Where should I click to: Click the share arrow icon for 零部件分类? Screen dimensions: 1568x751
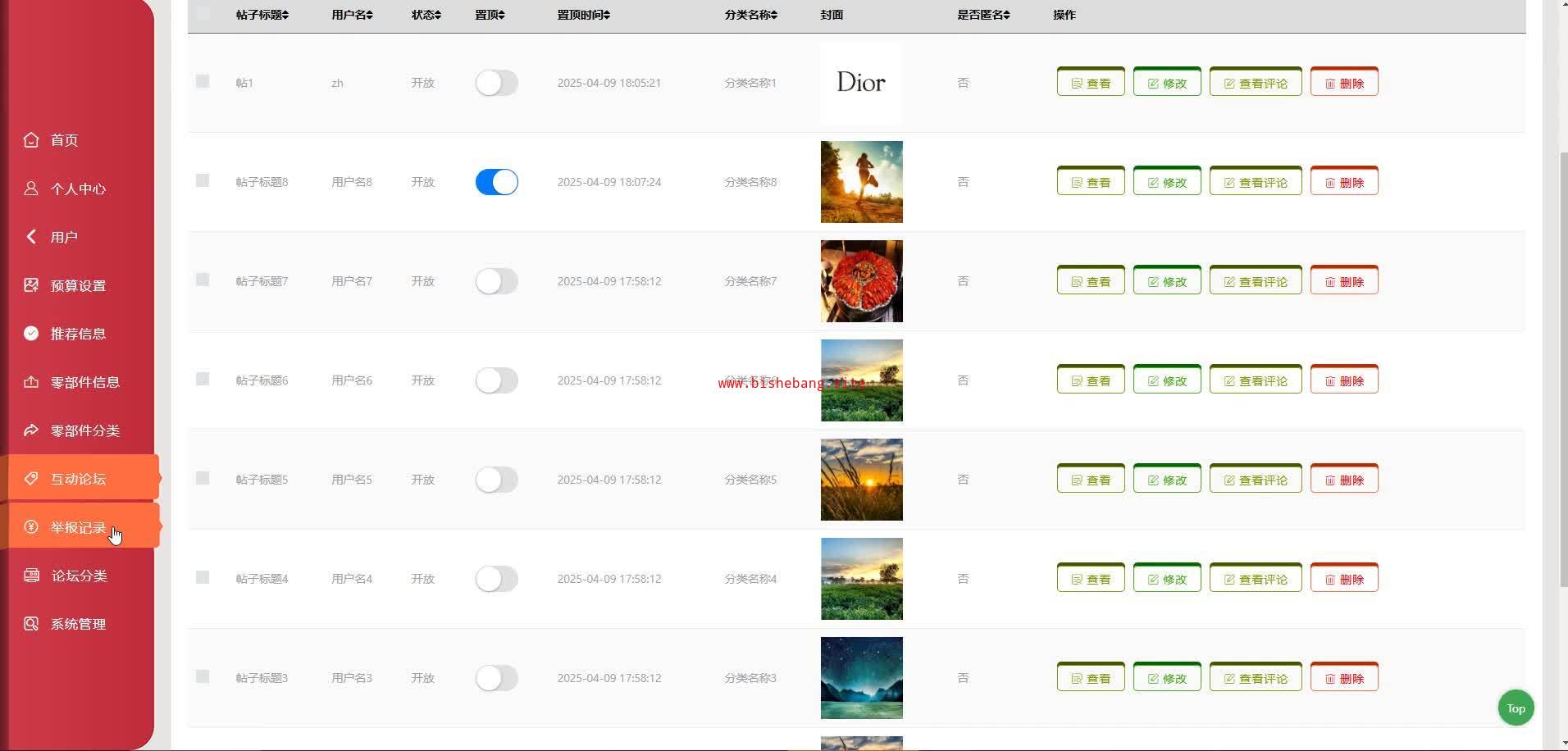tap(31, 430)
